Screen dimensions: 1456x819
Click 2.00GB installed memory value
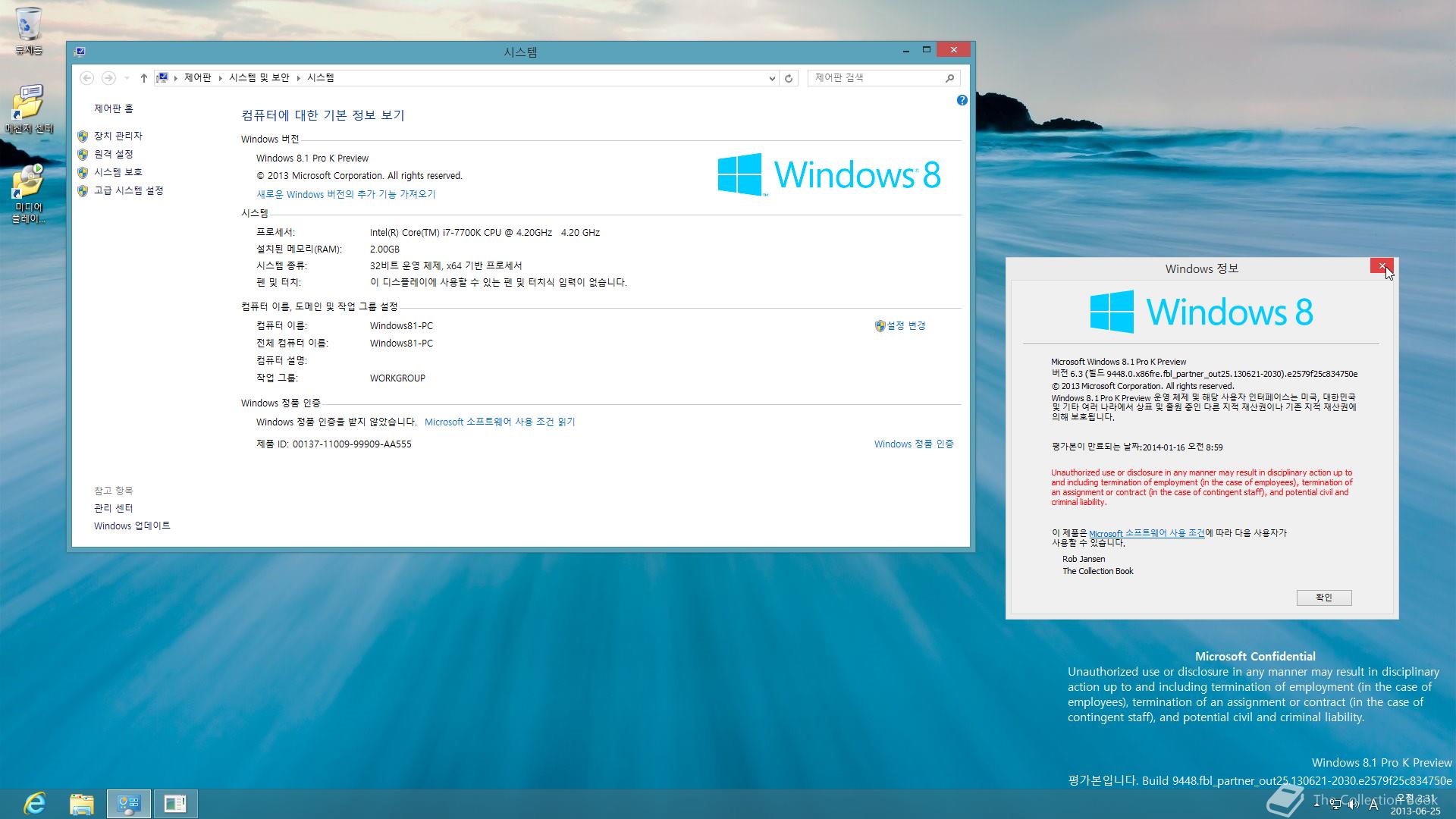pyautogui.click(x=384, y=249)
